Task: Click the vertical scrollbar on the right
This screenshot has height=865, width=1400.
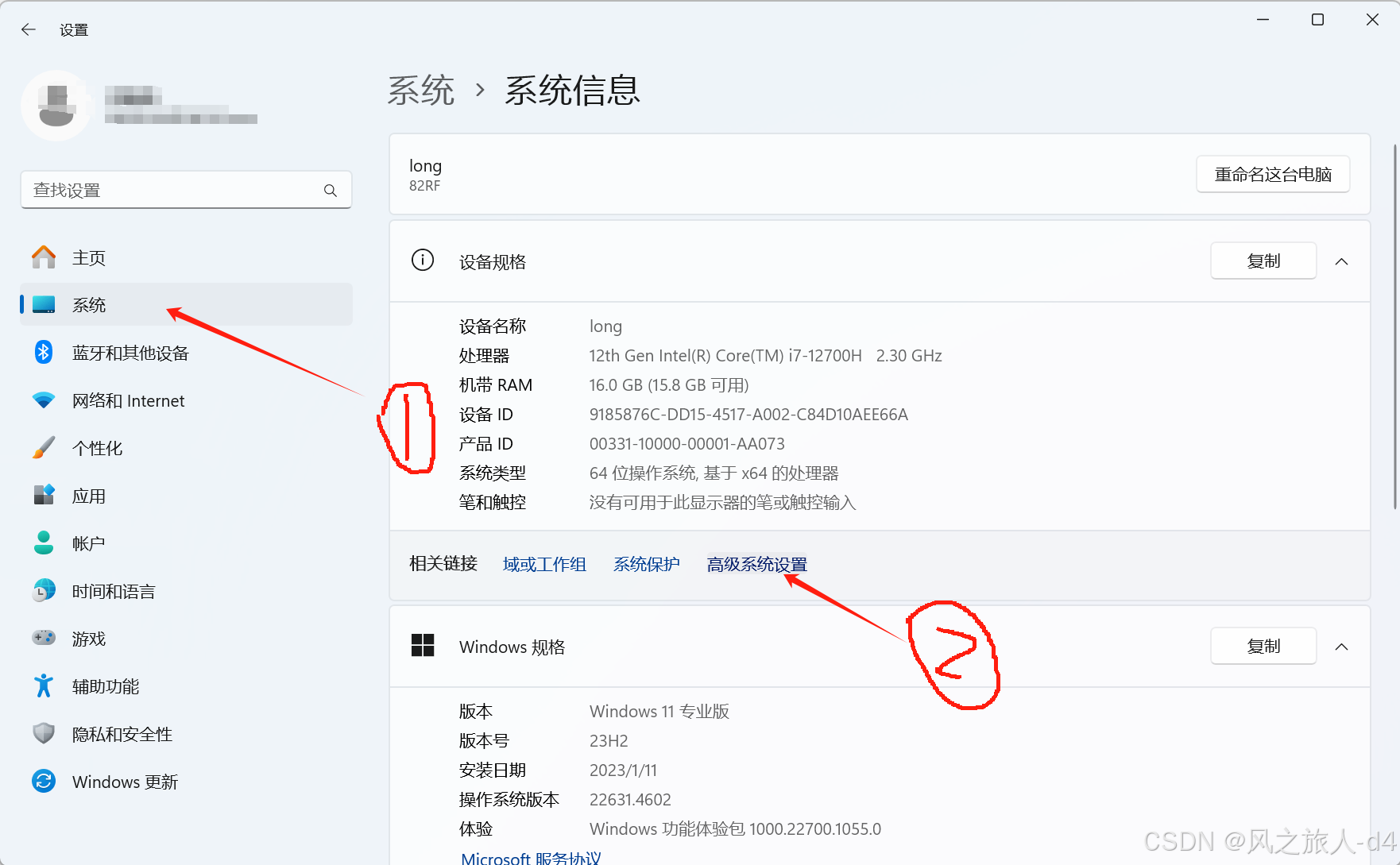Action: (x=1395, y=326)
